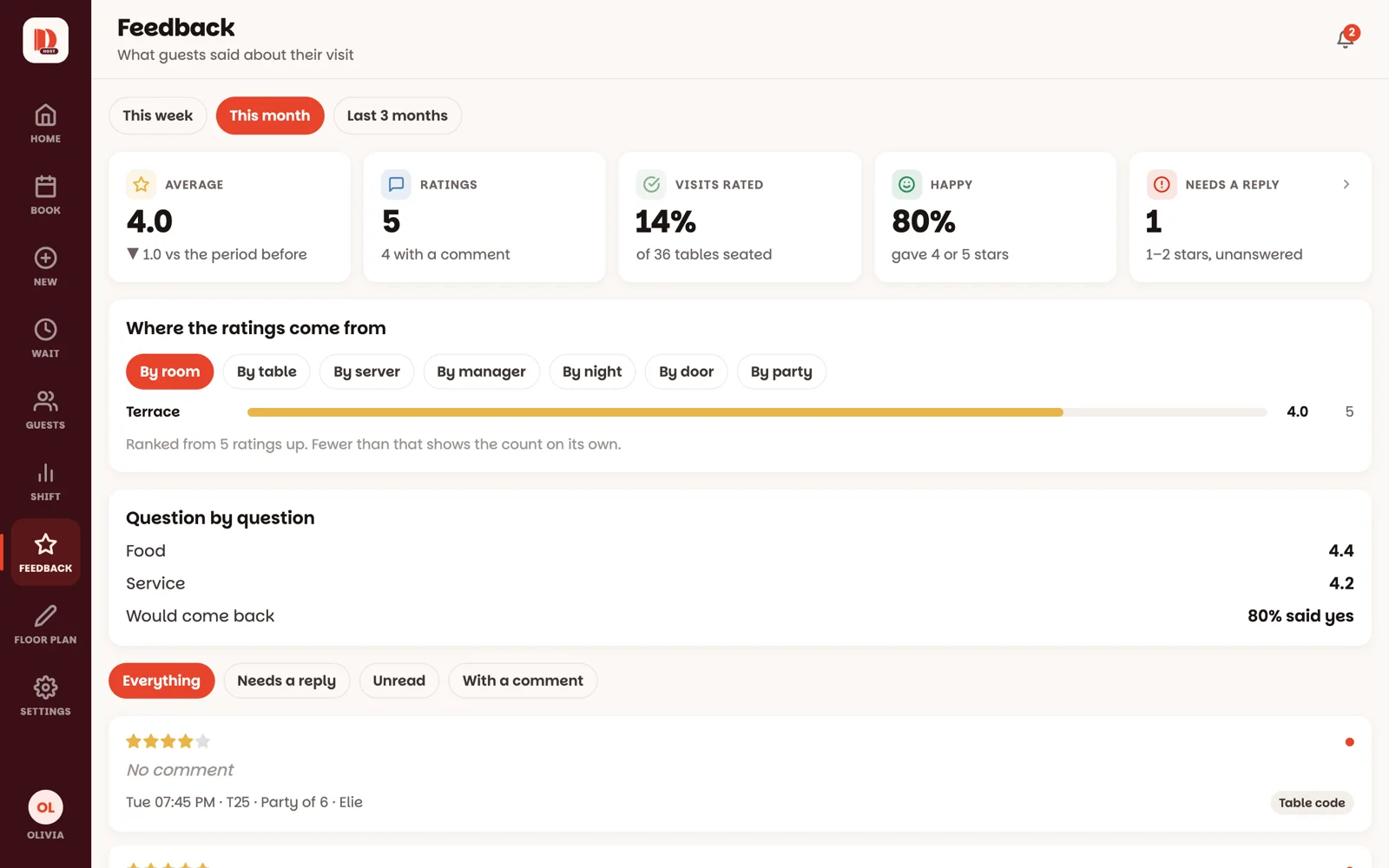Switch breakdown to By night

(592, 372)
